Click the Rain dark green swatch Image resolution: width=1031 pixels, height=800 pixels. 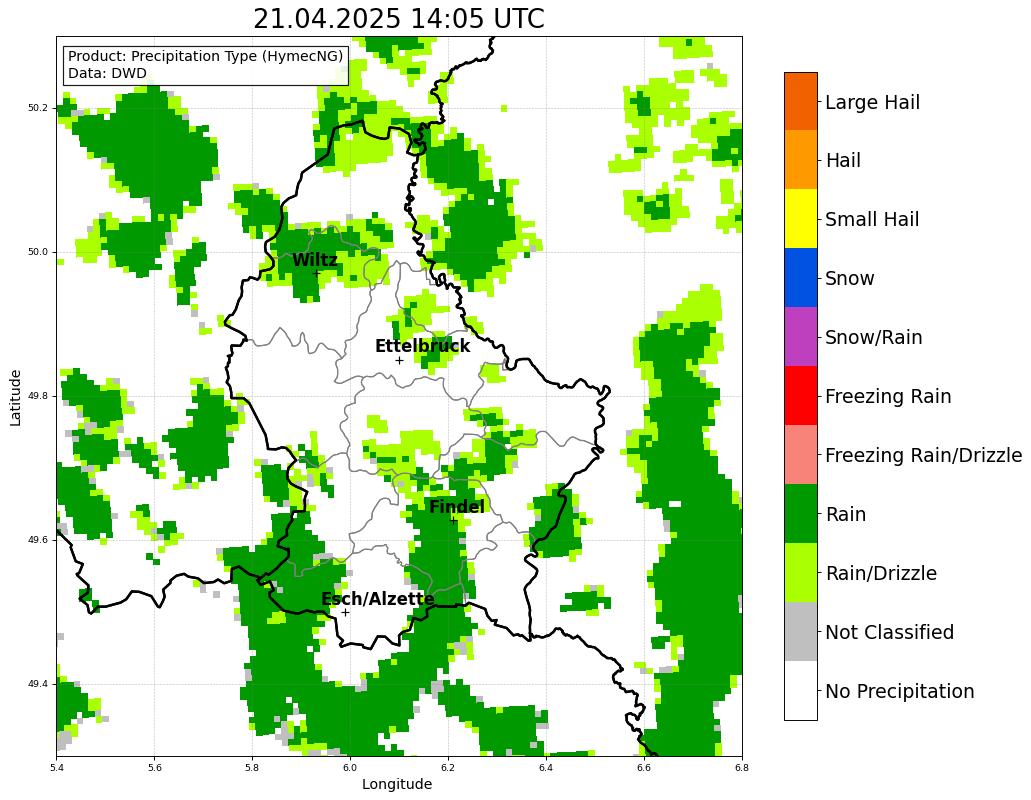(800, 513)
